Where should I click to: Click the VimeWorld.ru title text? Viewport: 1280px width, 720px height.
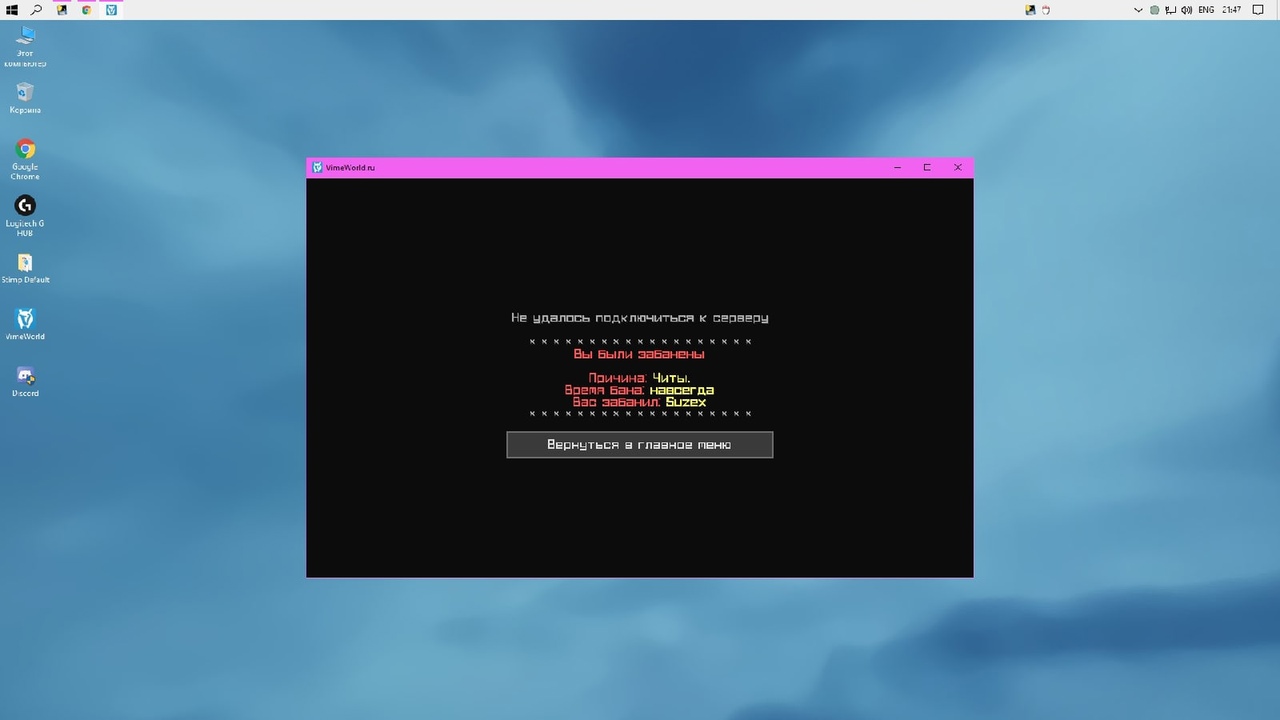pos(350,167)
